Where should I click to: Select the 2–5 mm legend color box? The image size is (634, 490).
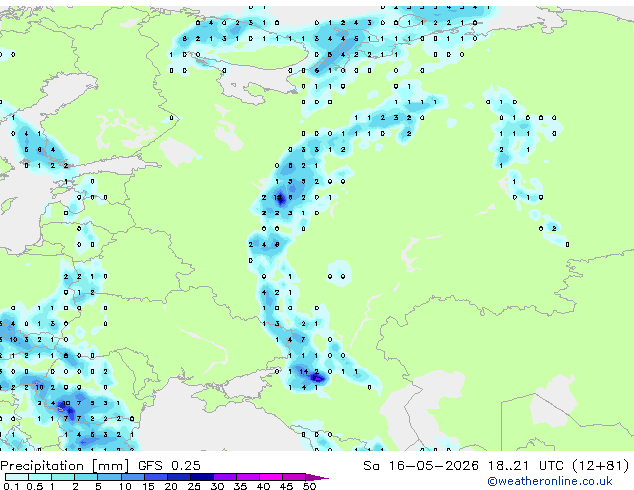[86, 477]
